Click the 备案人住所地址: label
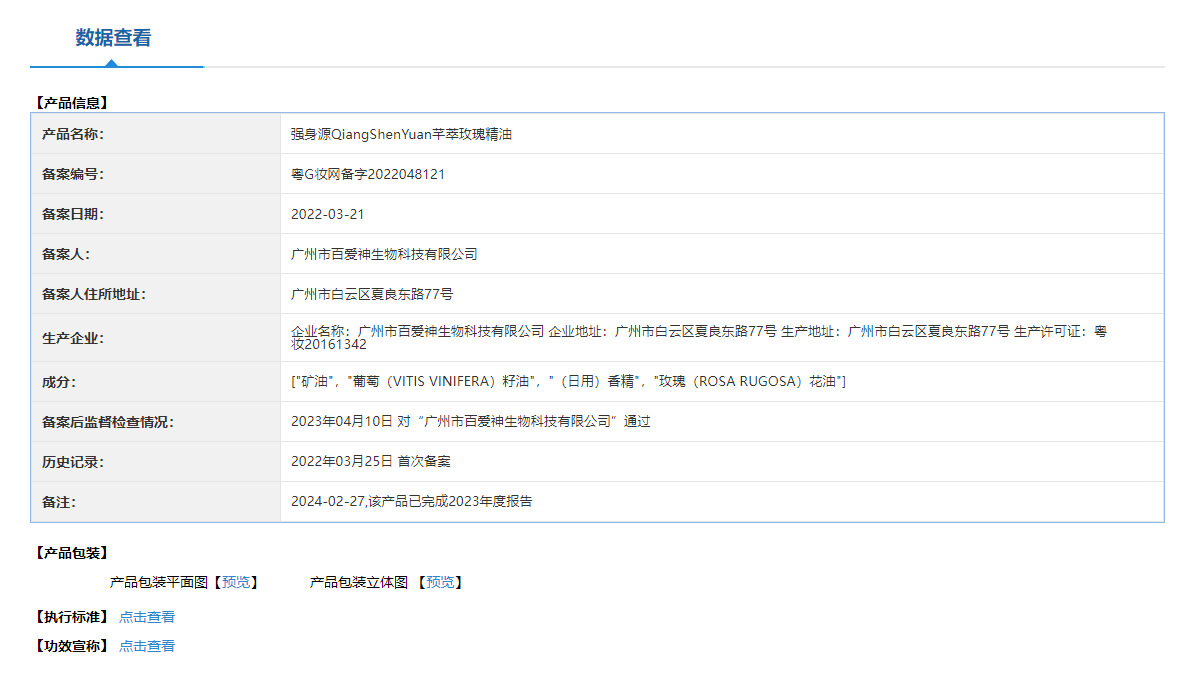This screenshot has height=675, width=1191. coord(93,295)
